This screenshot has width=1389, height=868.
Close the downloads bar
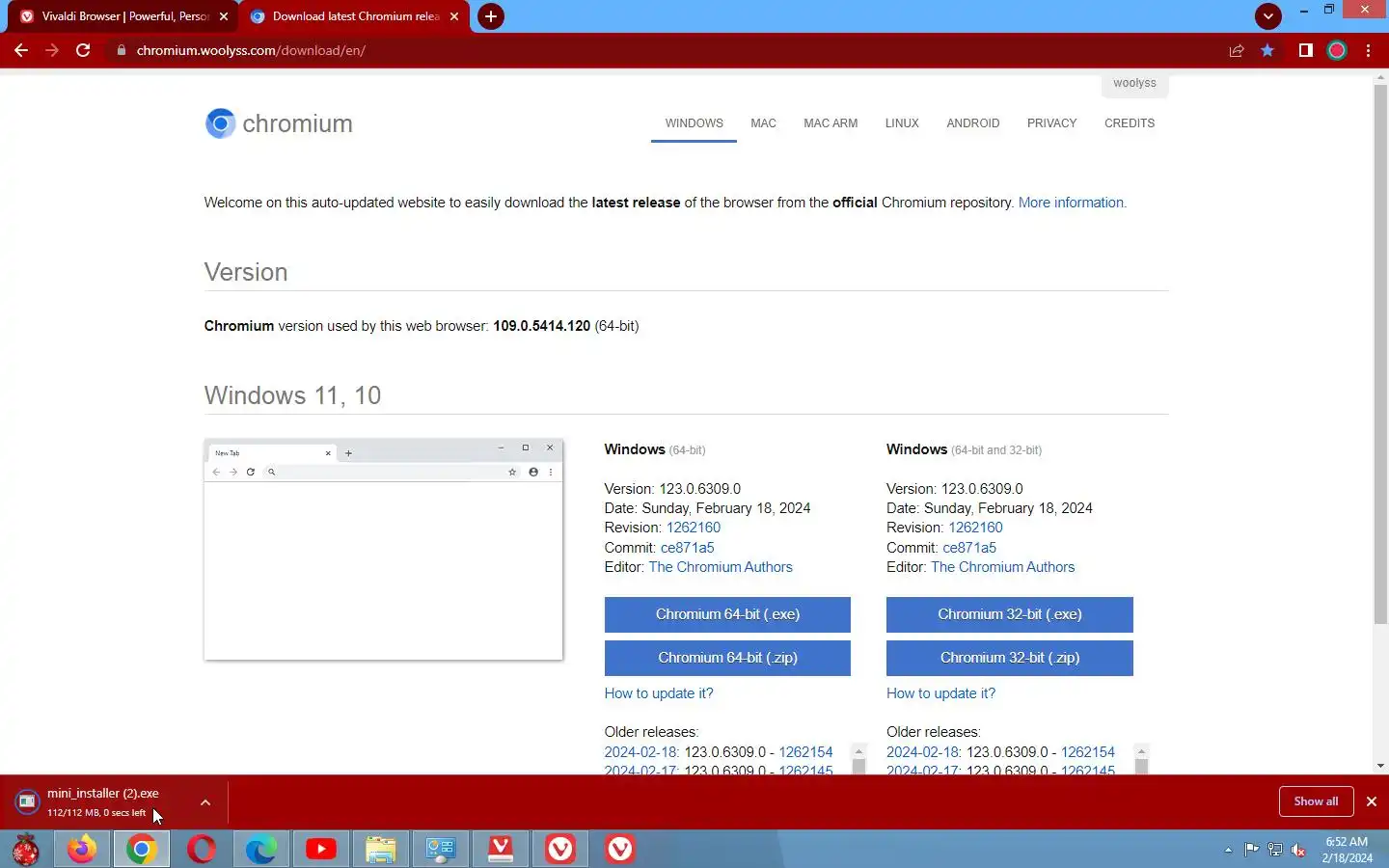[1371, 801]
